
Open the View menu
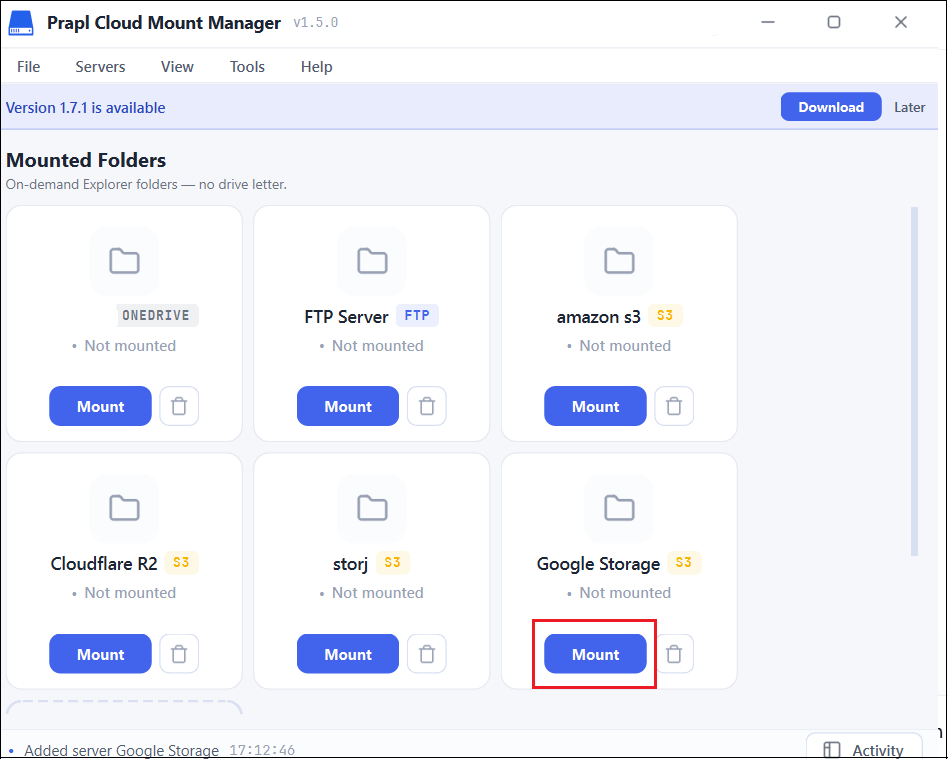point(177,67)
